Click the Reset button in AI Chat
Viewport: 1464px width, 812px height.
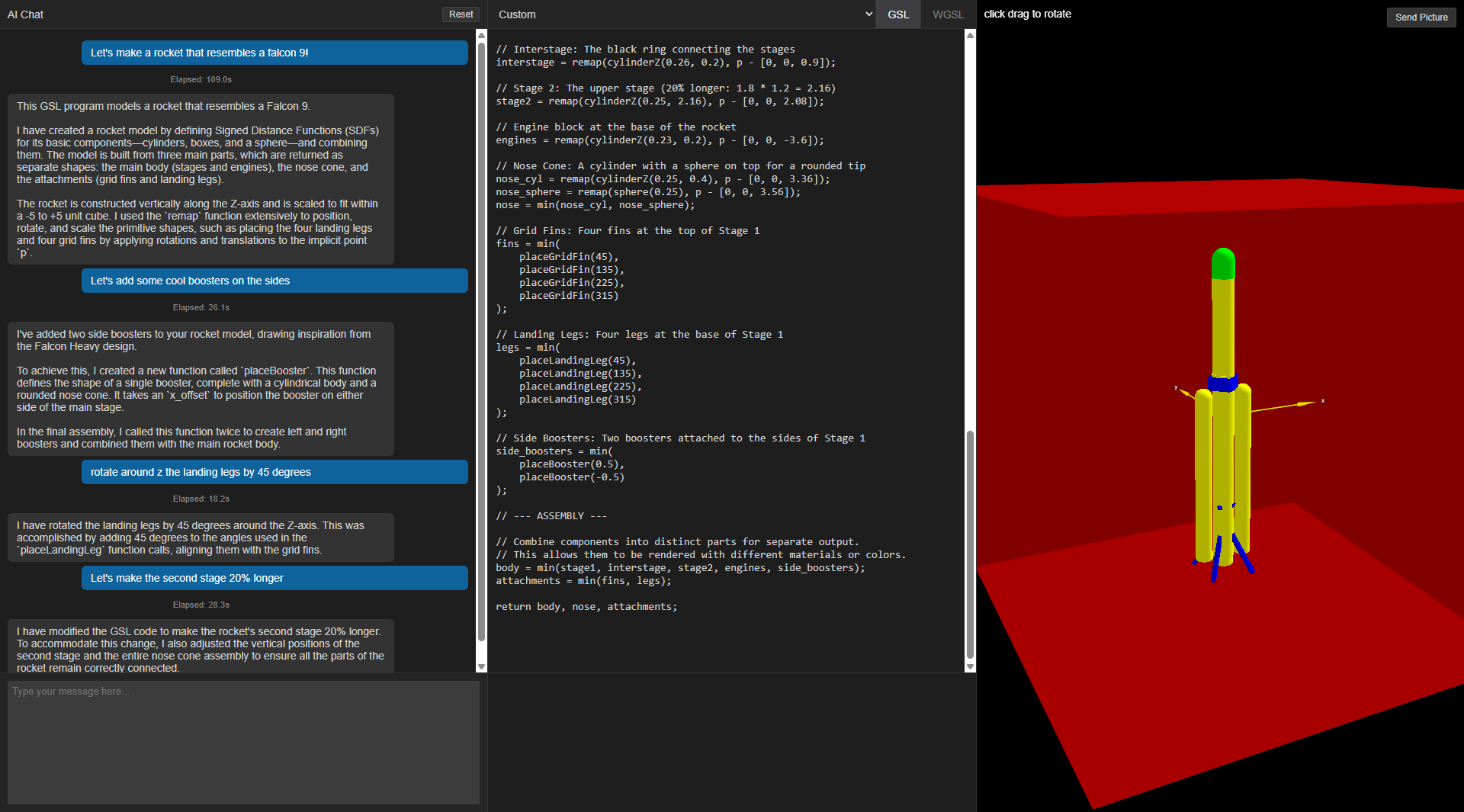click(x=461, y=14)
